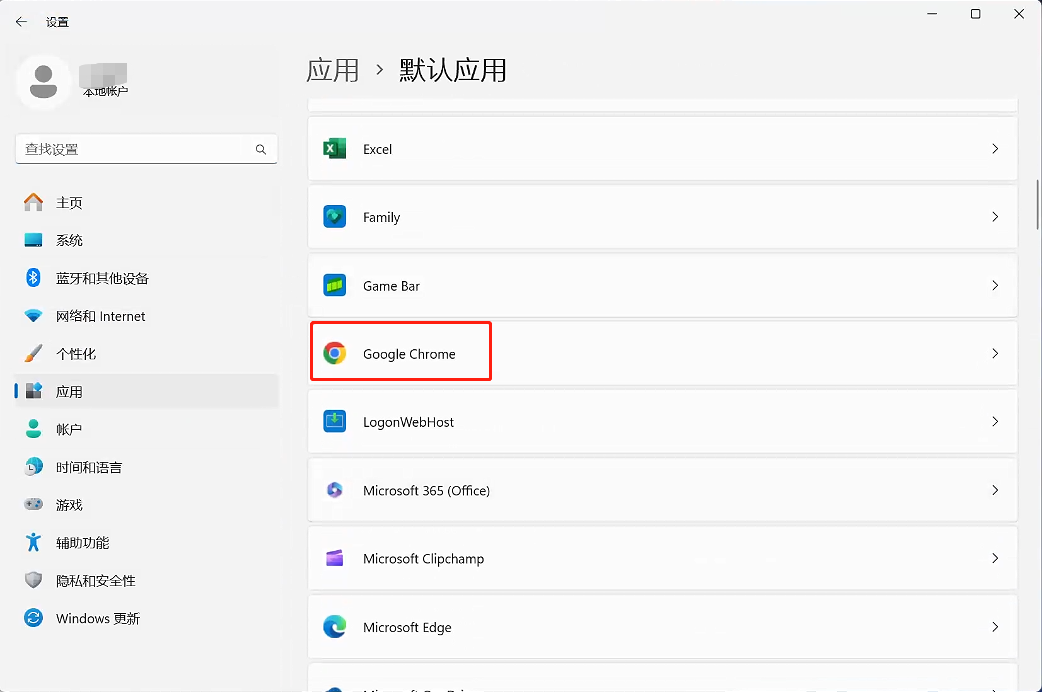The image size is (1042, 692).
Task: Click the 本地帐户 label under the username
Action: 105,92
